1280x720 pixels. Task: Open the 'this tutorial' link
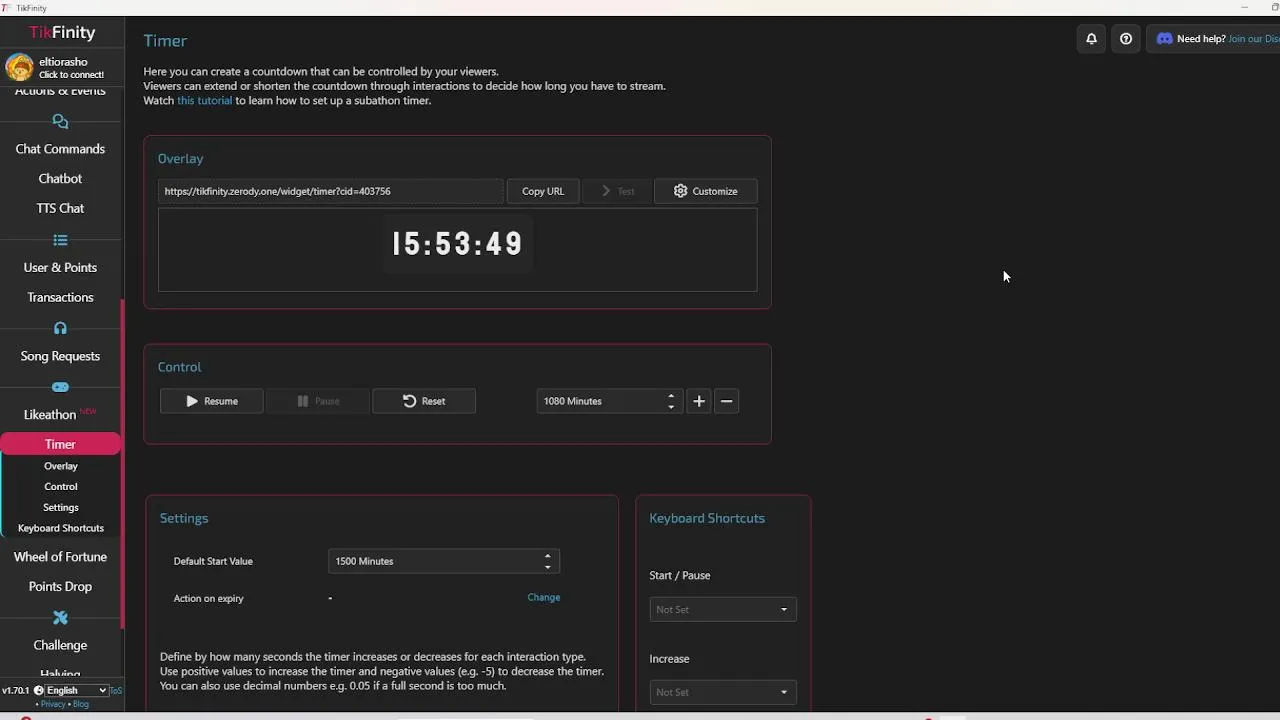204,100
